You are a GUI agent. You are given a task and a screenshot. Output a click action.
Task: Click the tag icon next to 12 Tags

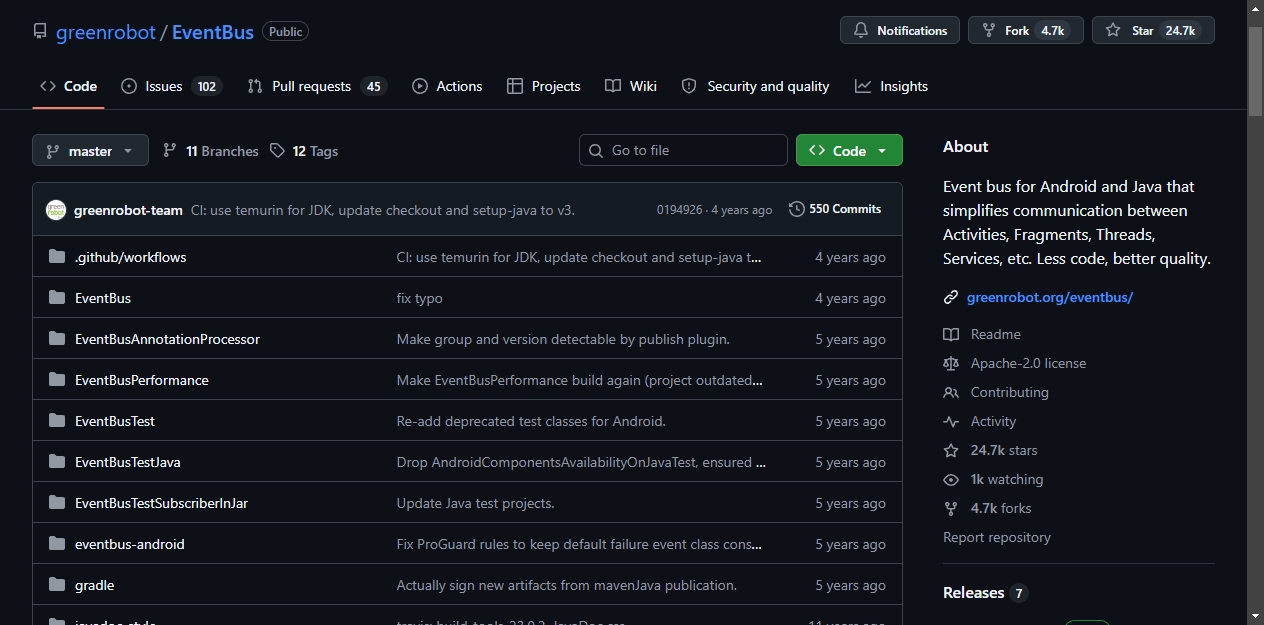coord(278,151)
